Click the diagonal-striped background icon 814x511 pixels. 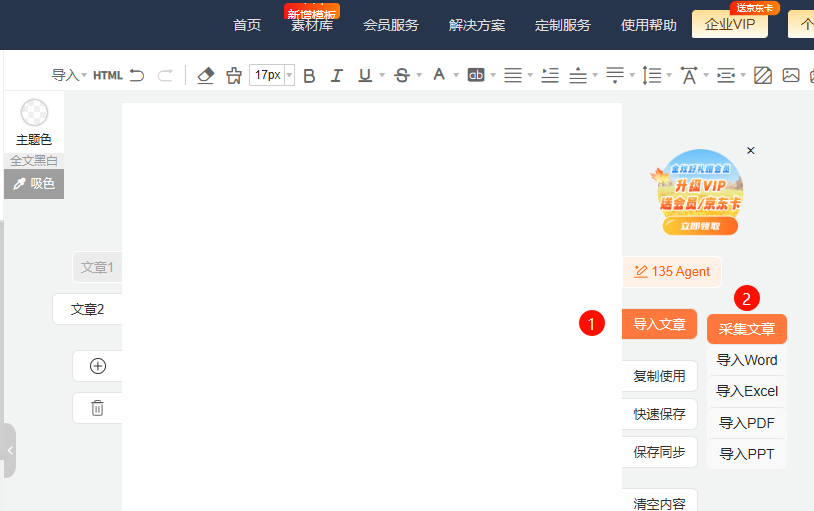(763, 75)
